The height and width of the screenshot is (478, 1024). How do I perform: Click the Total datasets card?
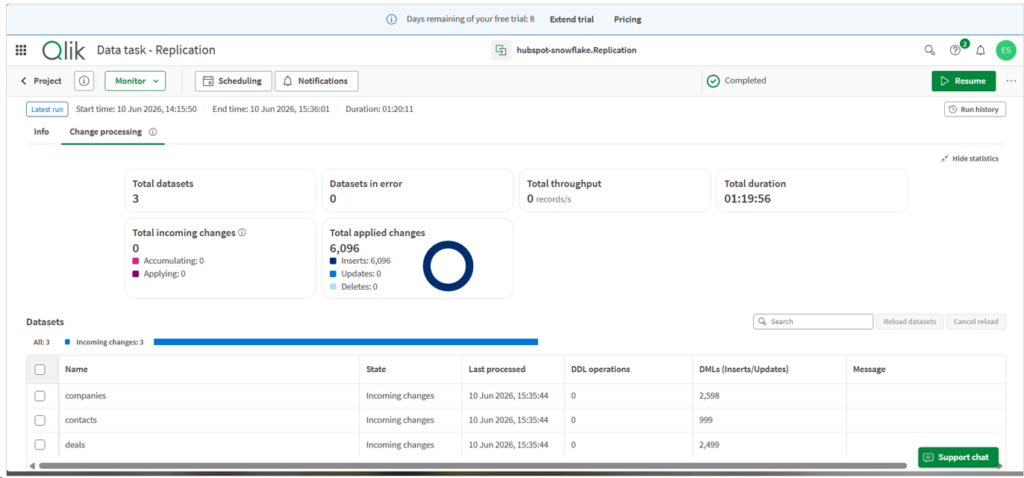220,191
